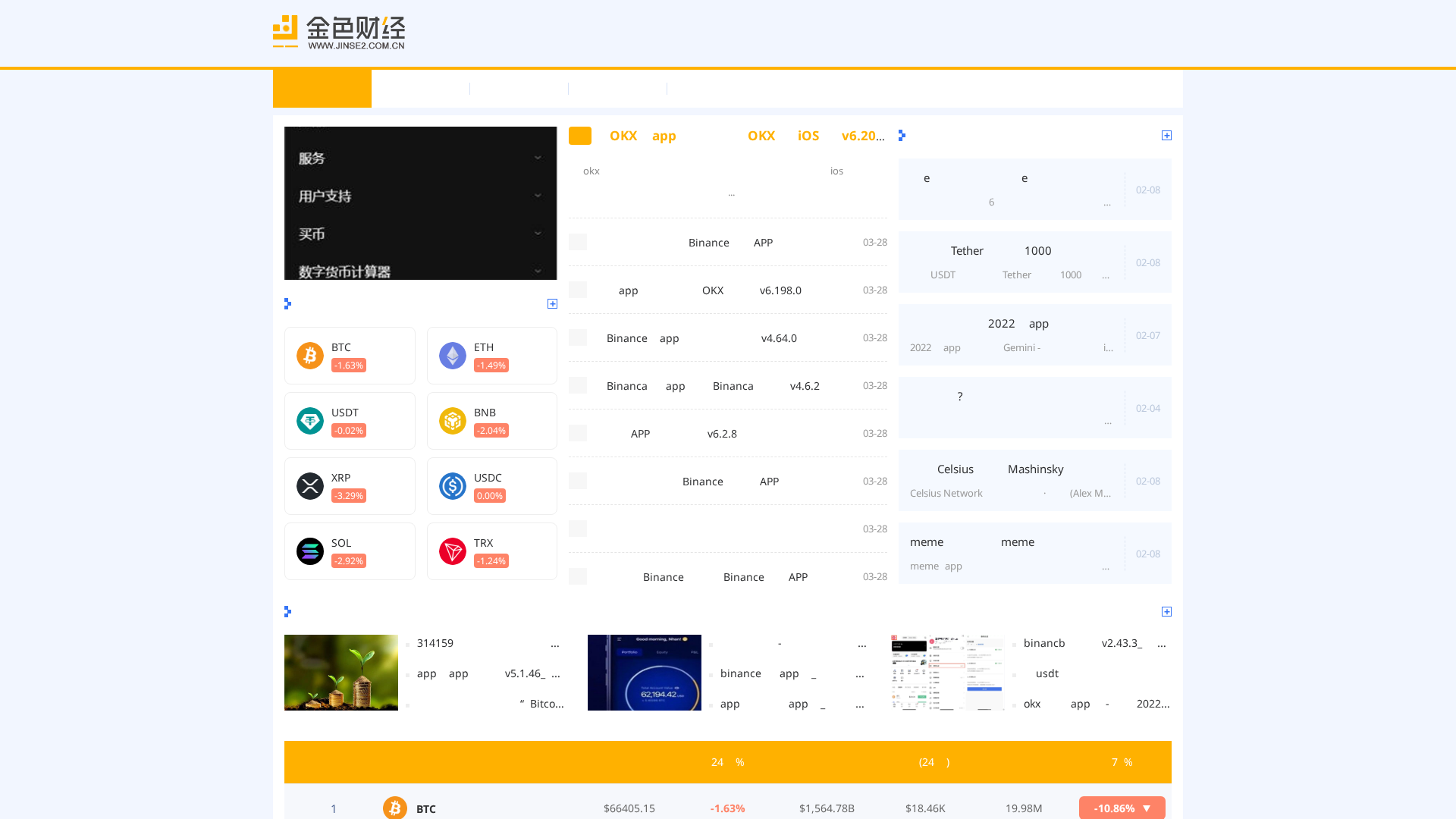The width and height of the screenshot is (1456, 819).
Task: Click the BNB coin icon
Action: 453,421
